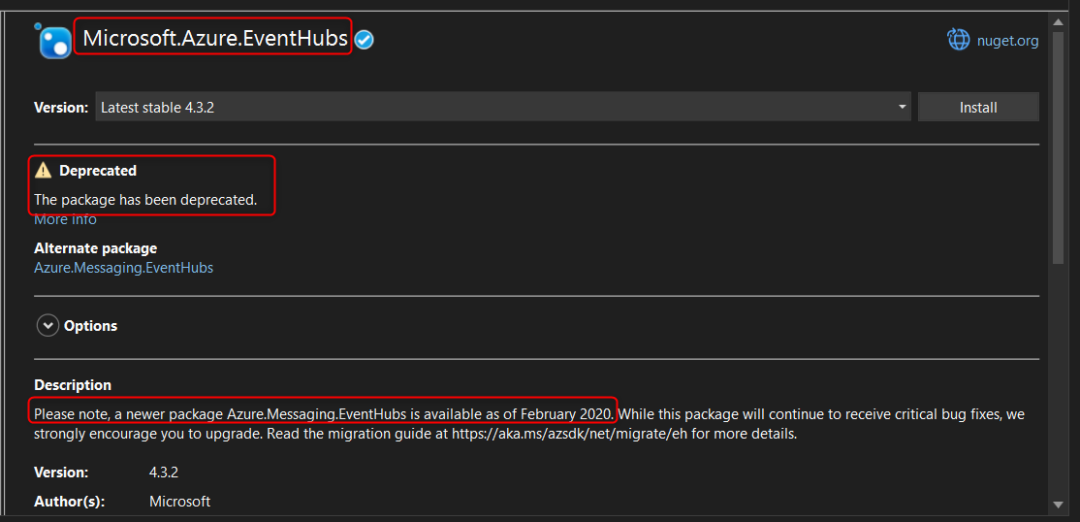Expand the Options section chevron
The image size is (1080, 522).
tap(47, 326)
